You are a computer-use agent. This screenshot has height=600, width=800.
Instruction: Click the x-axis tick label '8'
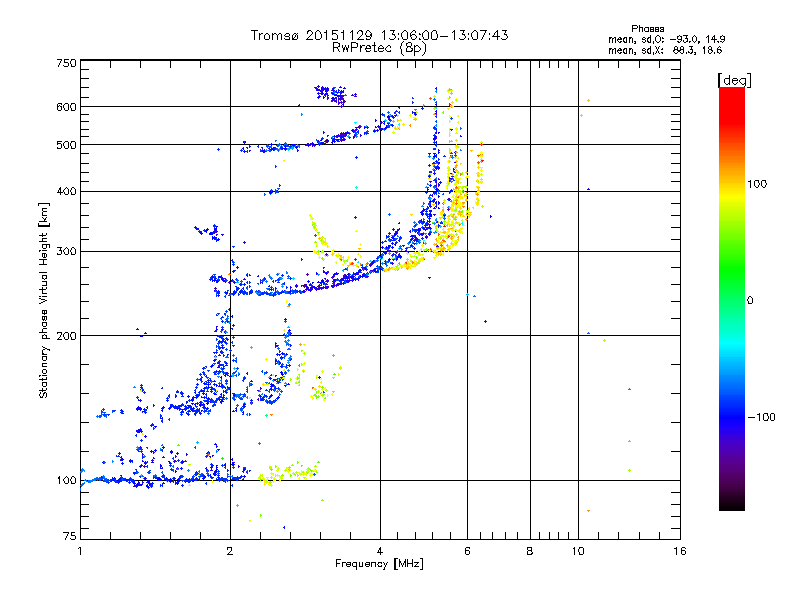530,551
